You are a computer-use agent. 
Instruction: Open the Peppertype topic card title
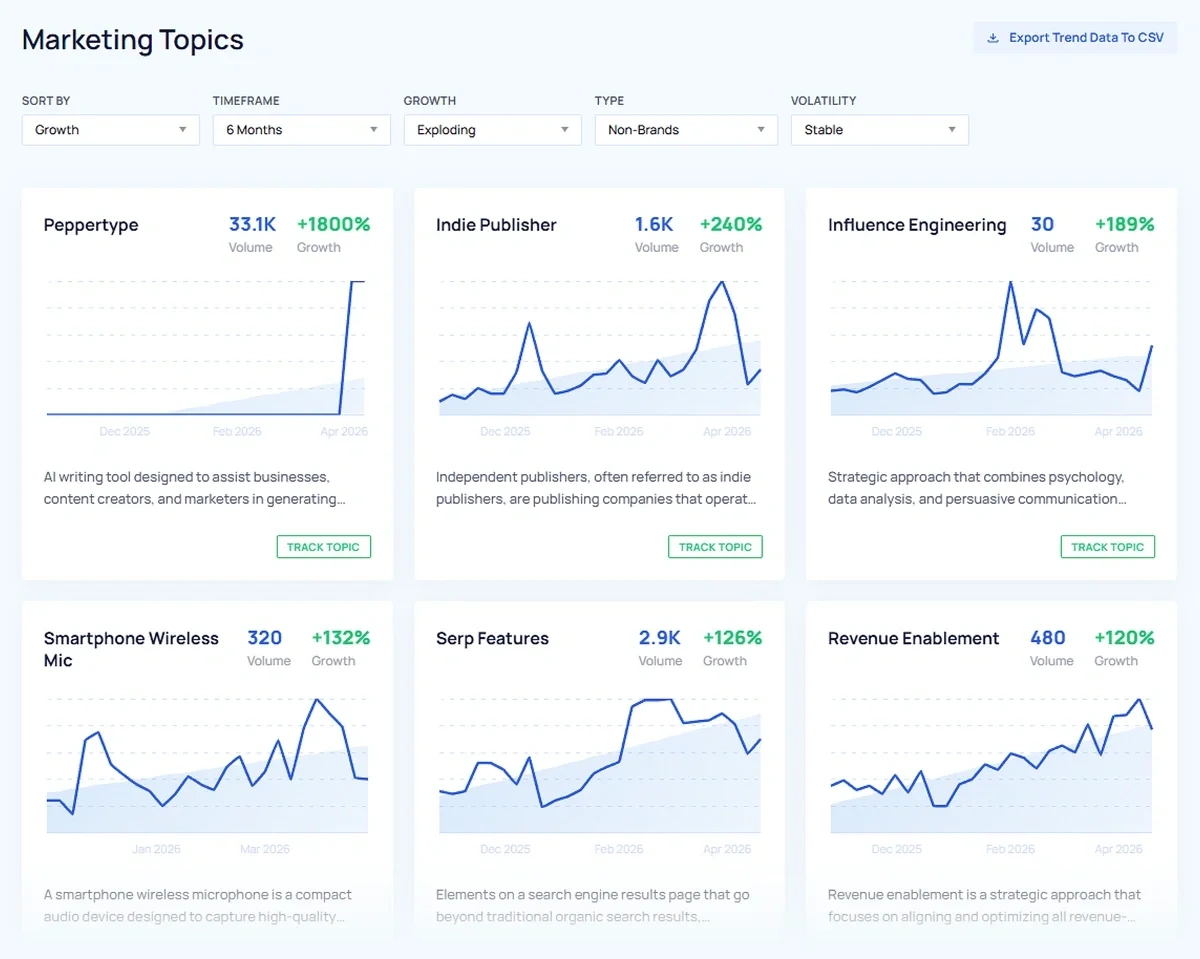click(91, 225)
